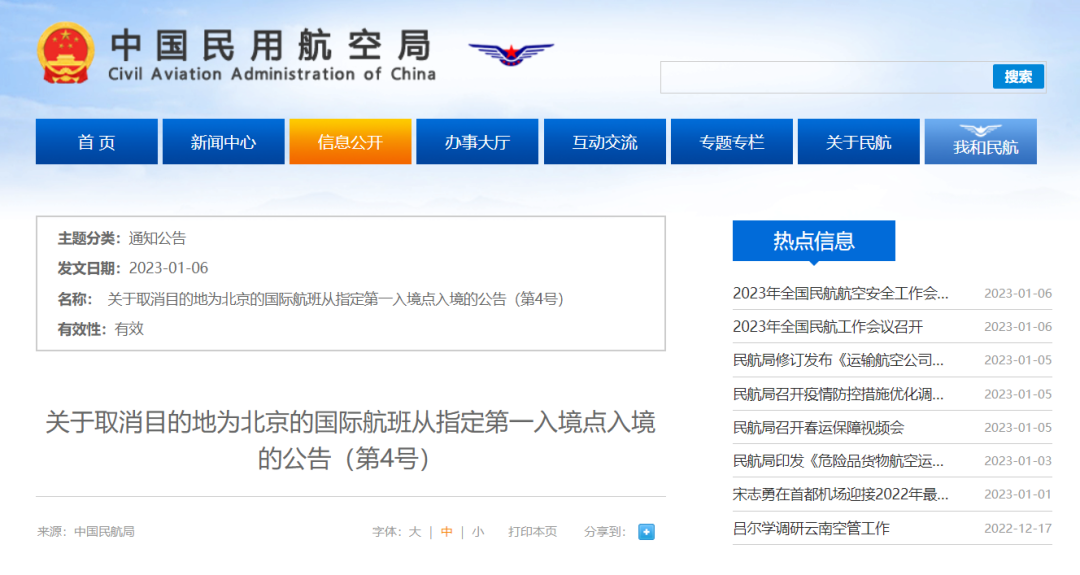Open 2023年全国民航航空安全工作会 news link

(x=840, y=293)
